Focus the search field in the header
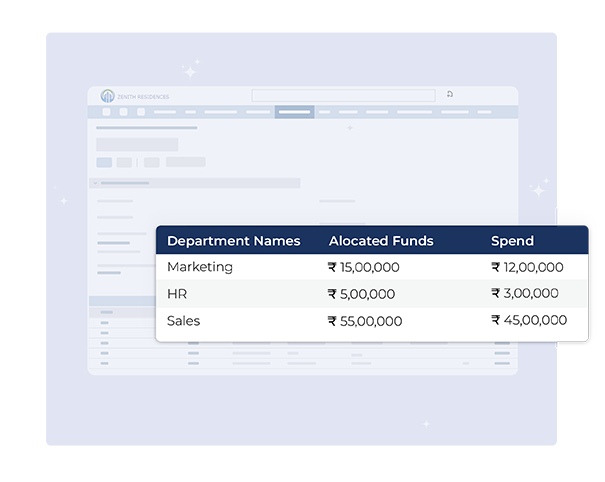The height and width of the screenshot is (482, 605). [x=344, y=95]
